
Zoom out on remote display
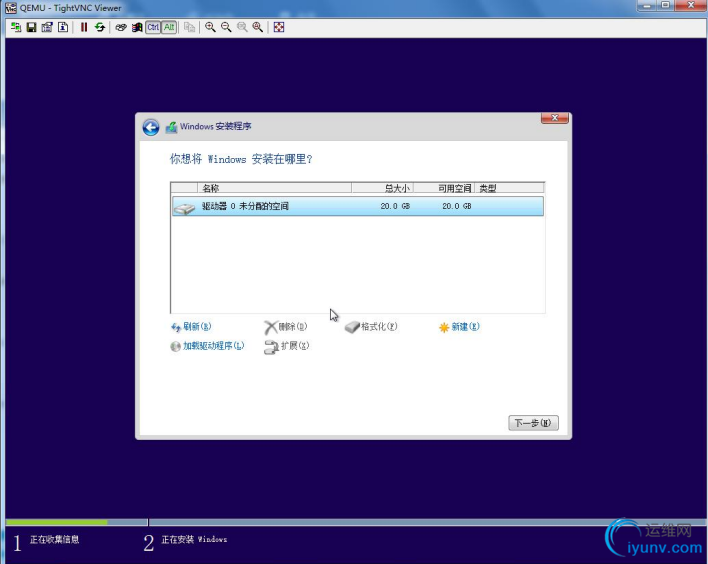click(226, 27)
